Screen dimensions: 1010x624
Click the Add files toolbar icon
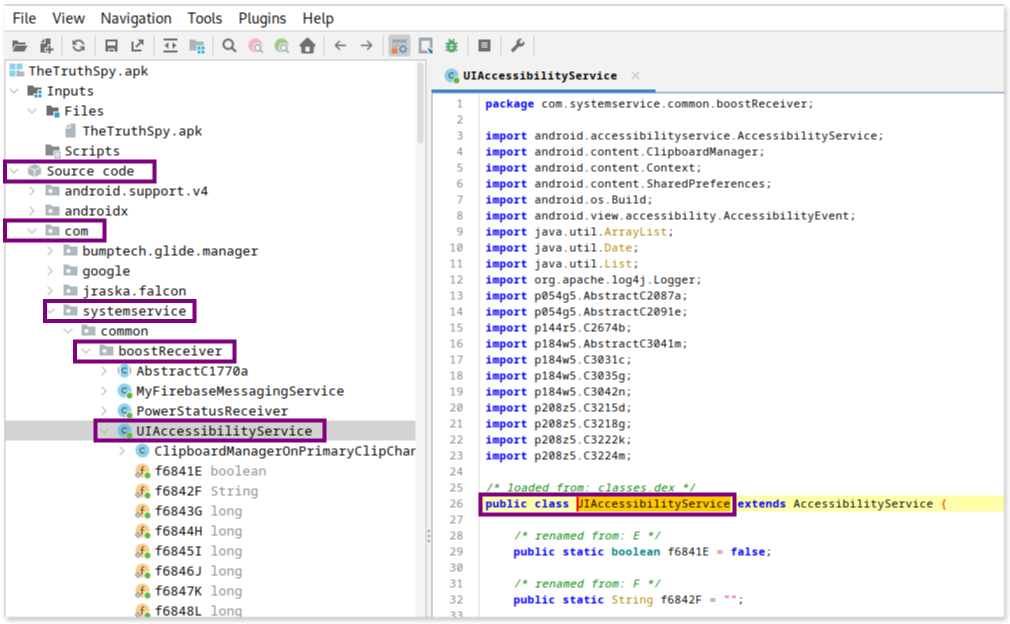point(45,46)
